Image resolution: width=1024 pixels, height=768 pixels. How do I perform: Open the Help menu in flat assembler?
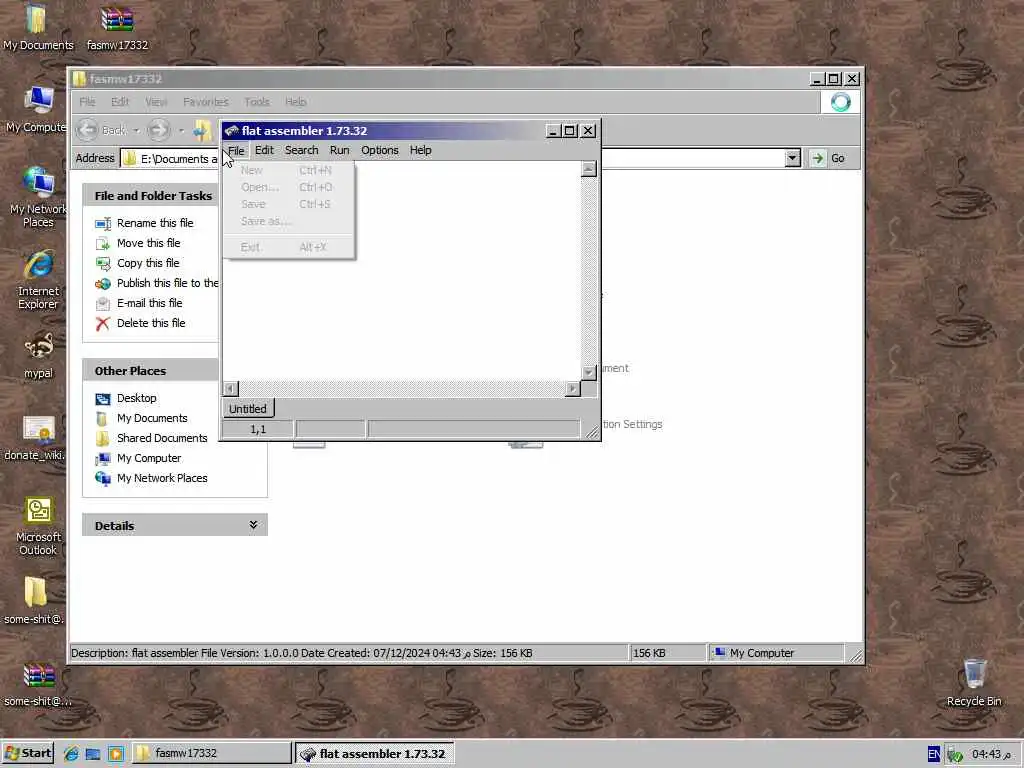pyautogui.click(x=421, y=150)
